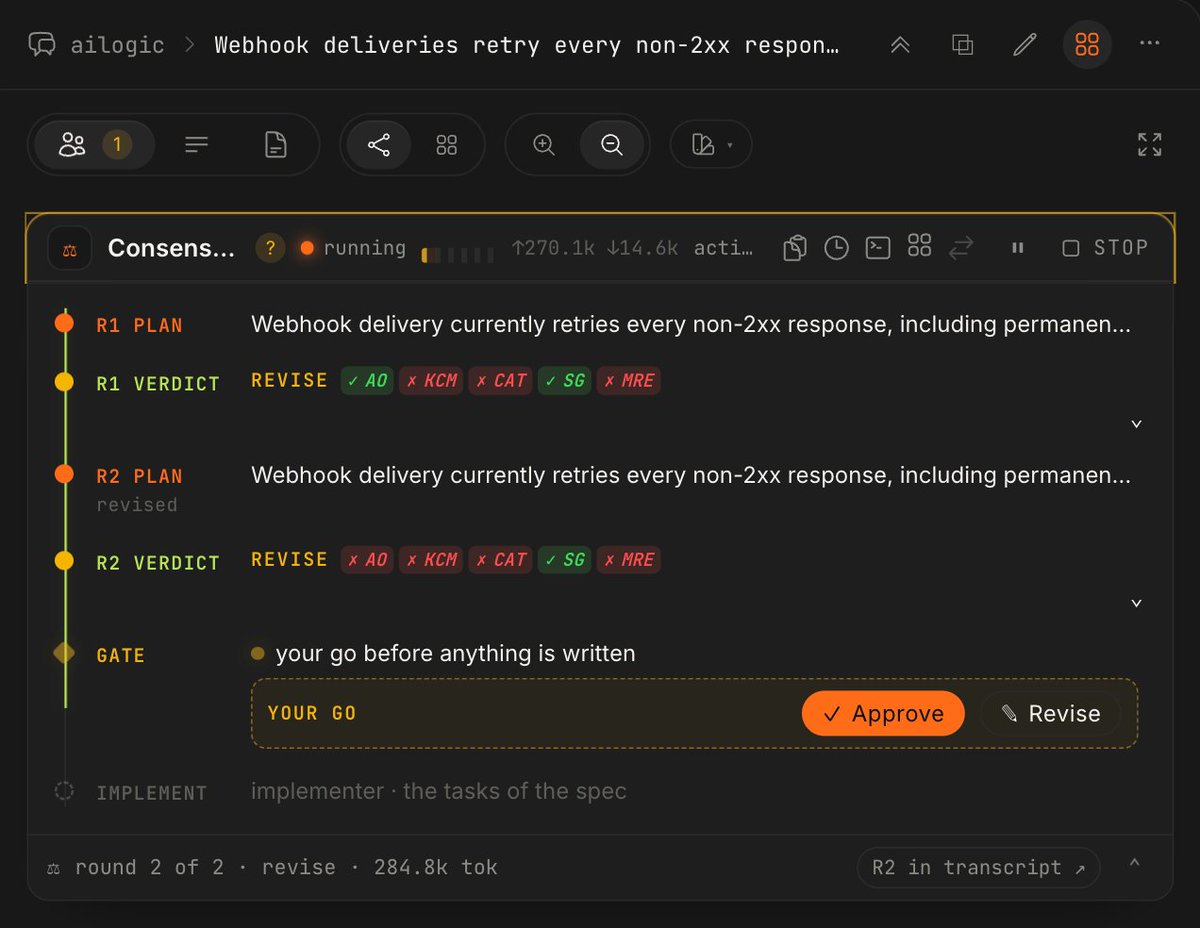The width and height of the screenshot is (1200, 928).
Task: Open the terminal console icon
Action: [x=878, y=247]
